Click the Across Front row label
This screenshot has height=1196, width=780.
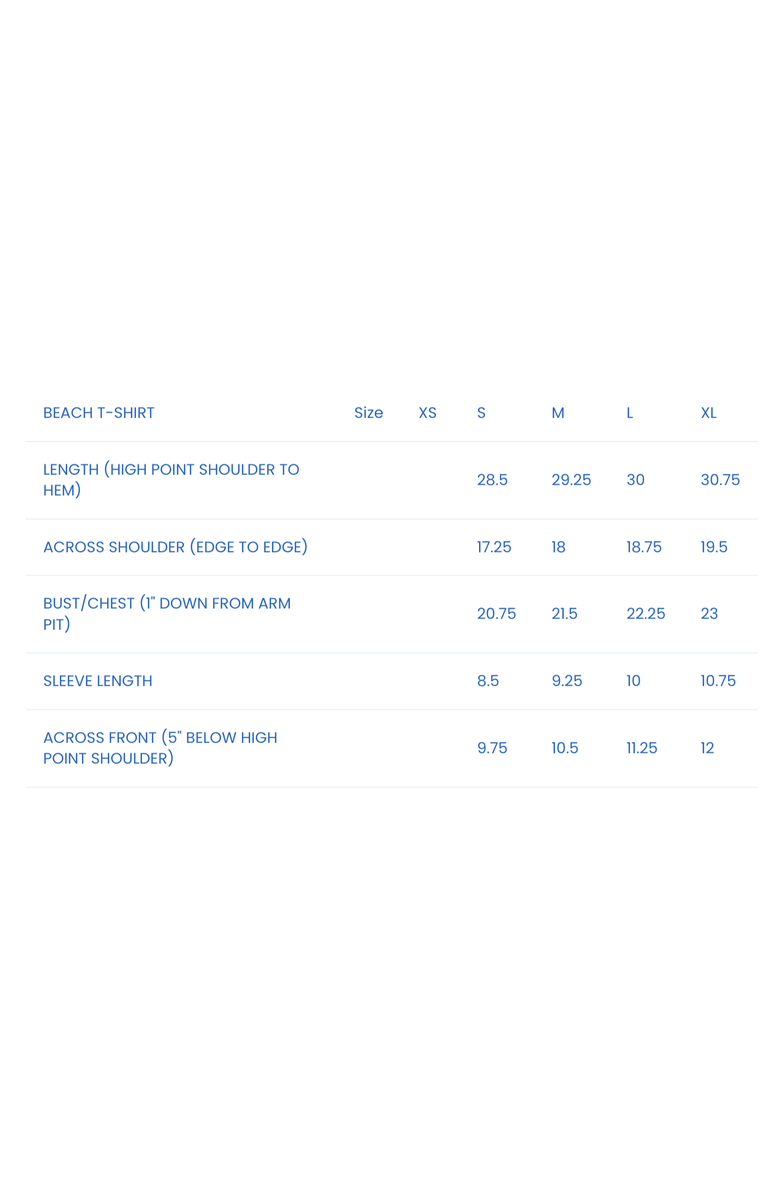point(160,748)
